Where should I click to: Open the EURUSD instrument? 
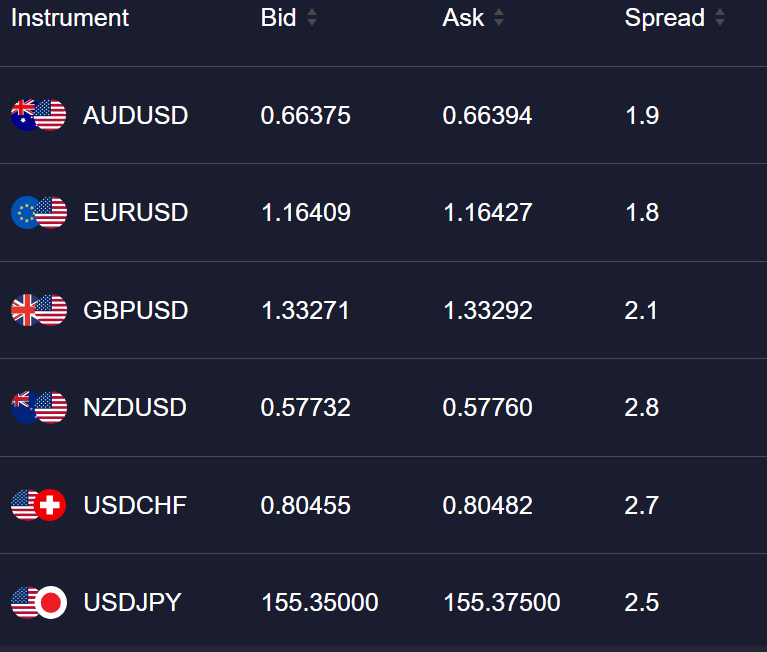pyautogui.click(x=135, y=213)
